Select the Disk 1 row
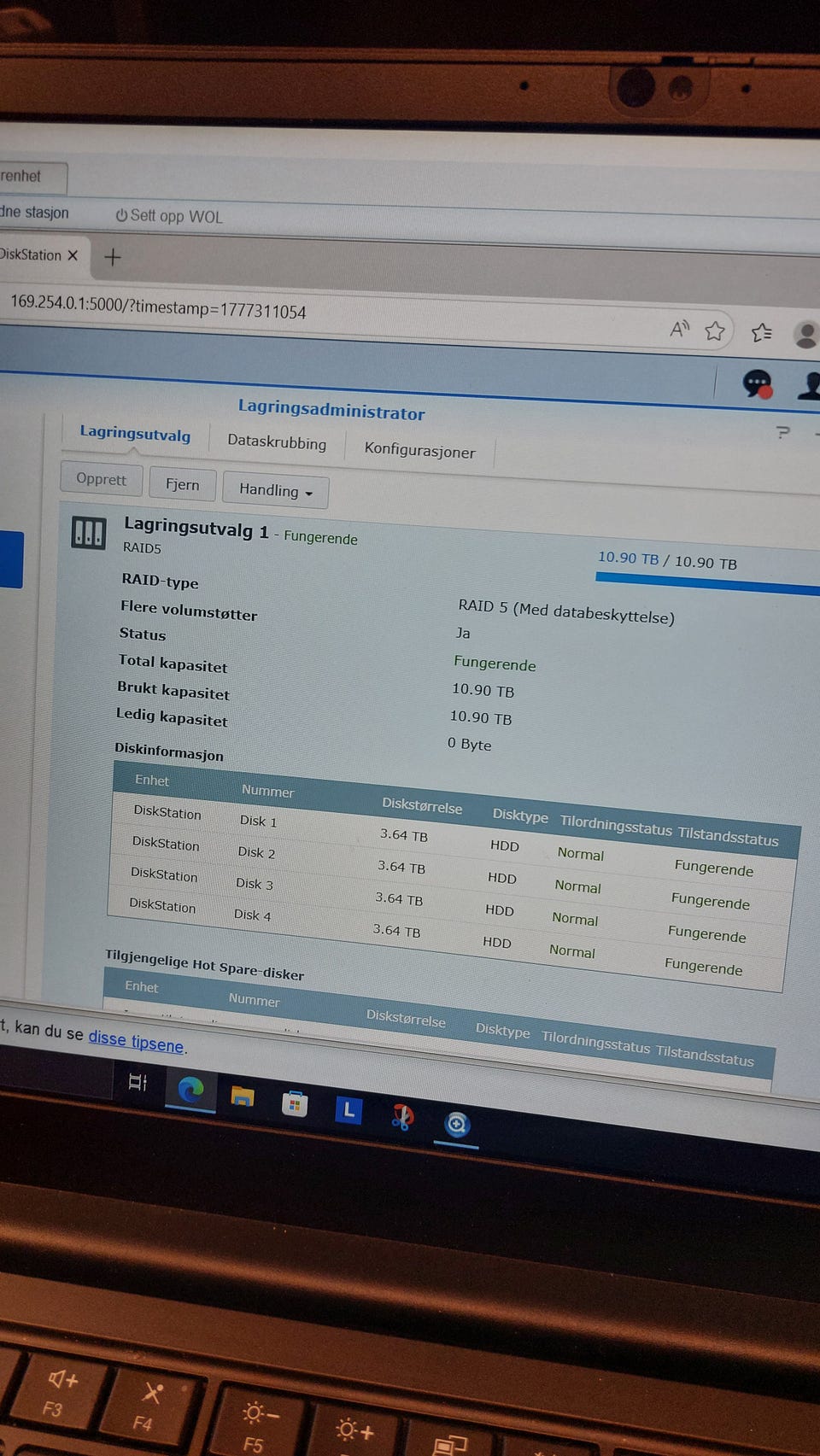The height and width of the screenshot is (1456, 820). (x=453, y=841)
